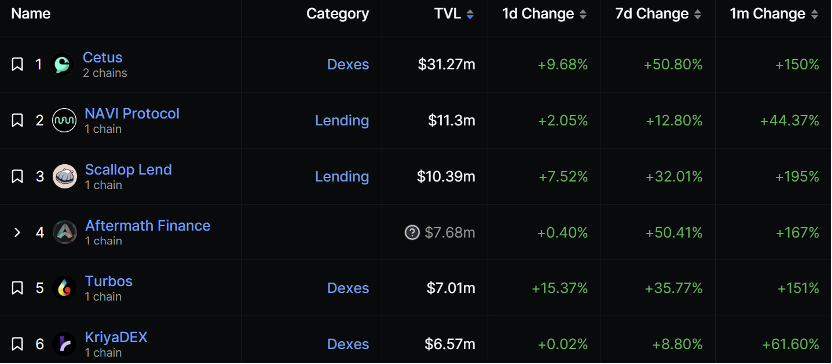Bookmark the KriyaDEX row
832x364 pixels.
pos(17,344)
